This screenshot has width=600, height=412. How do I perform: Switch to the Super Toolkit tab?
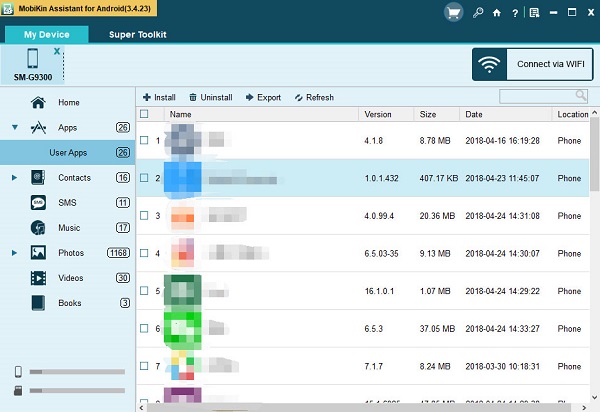pos(137,34)
